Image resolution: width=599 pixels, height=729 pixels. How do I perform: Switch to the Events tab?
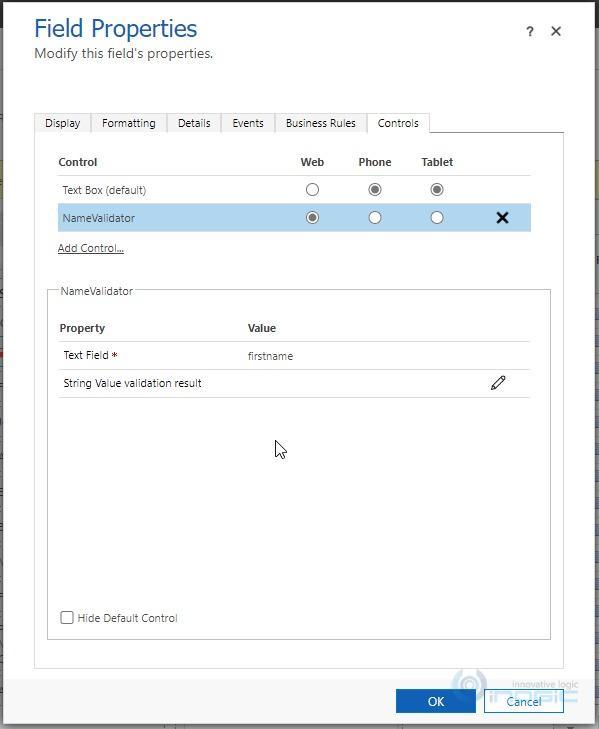click(248, 123)
